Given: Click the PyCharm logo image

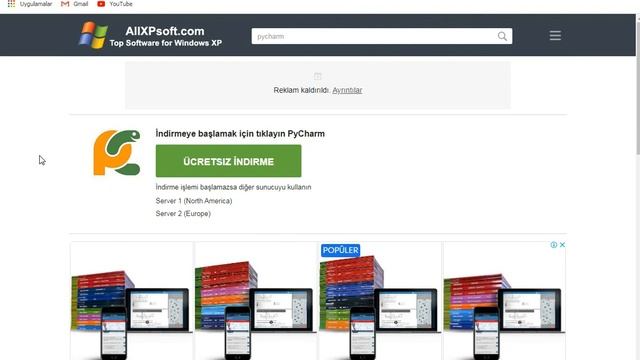Looking at the screenshot, I should tap(117, 153).
